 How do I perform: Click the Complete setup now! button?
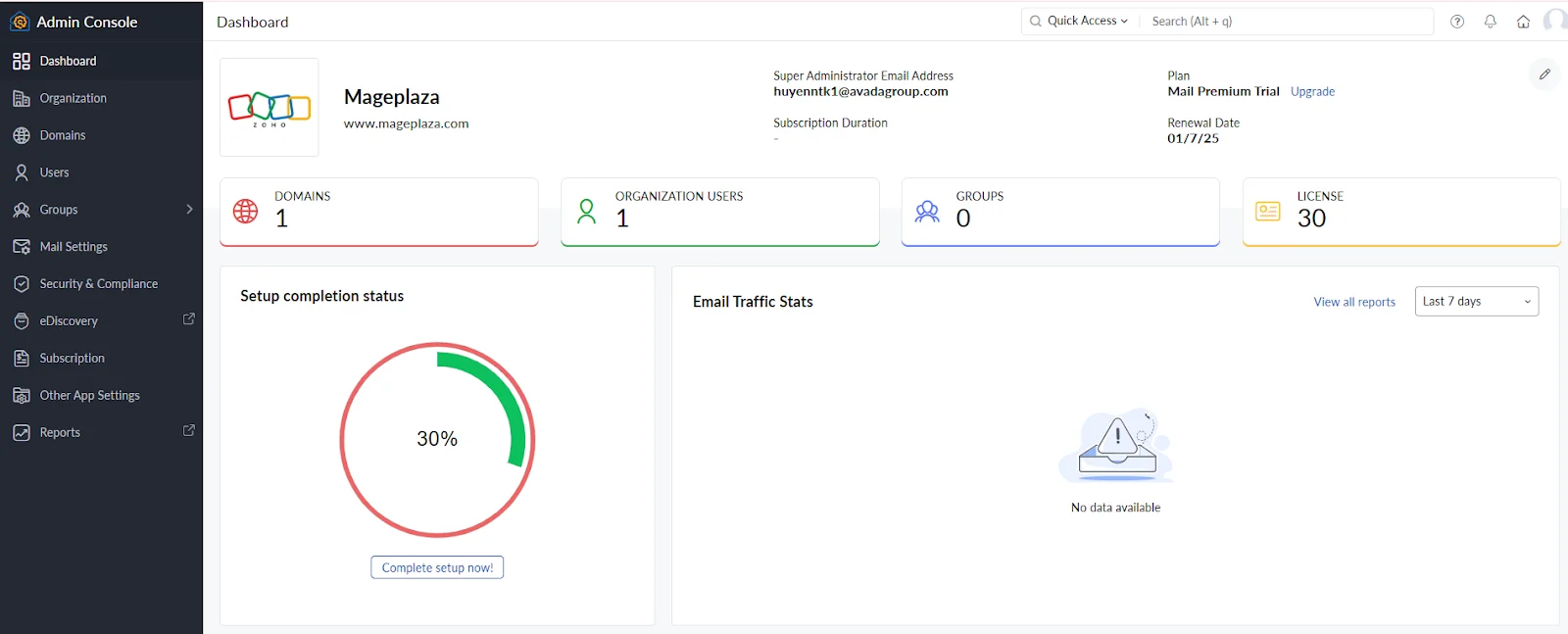437,568
